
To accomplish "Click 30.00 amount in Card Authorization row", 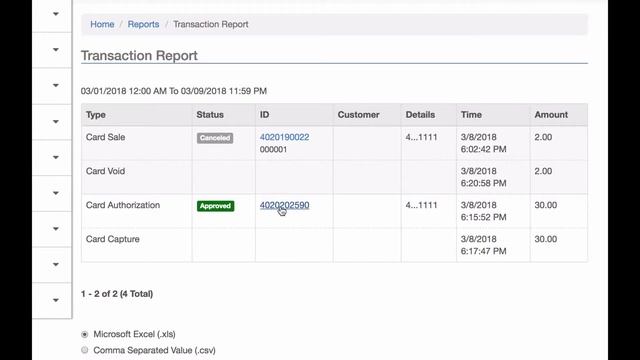I will (x=546, y=205).
